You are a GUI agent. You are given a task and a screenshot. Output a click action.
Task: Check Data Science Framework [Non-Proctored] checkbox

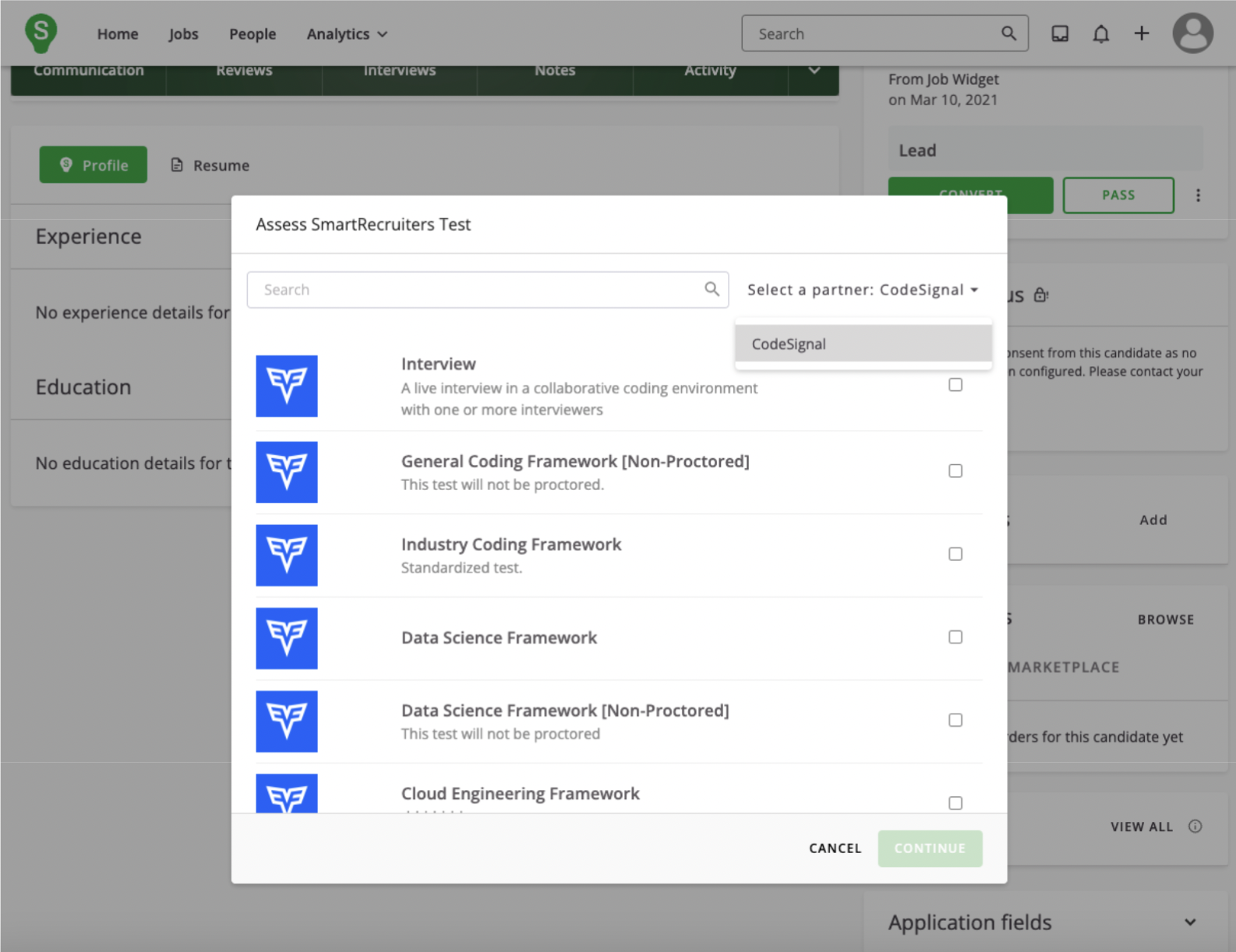955,720
